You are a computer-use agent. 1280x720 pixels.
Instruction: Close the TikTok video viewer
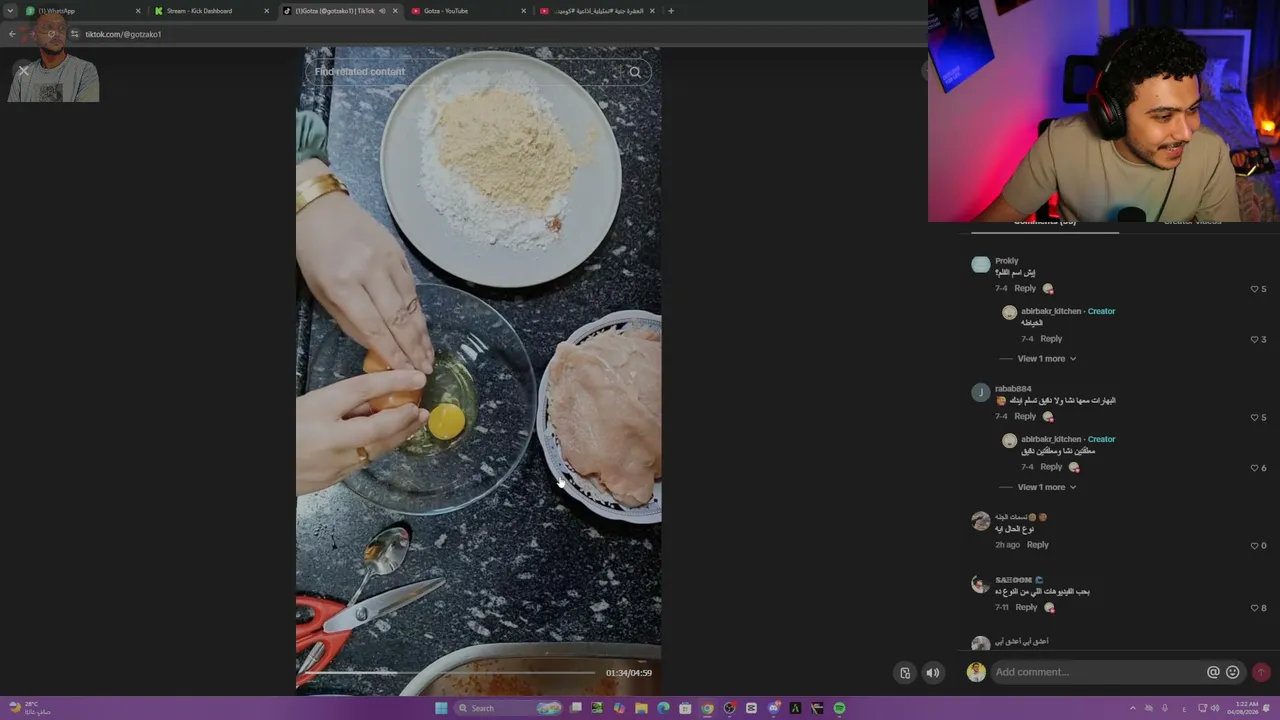pyautogui.click(x=23, y=70)
